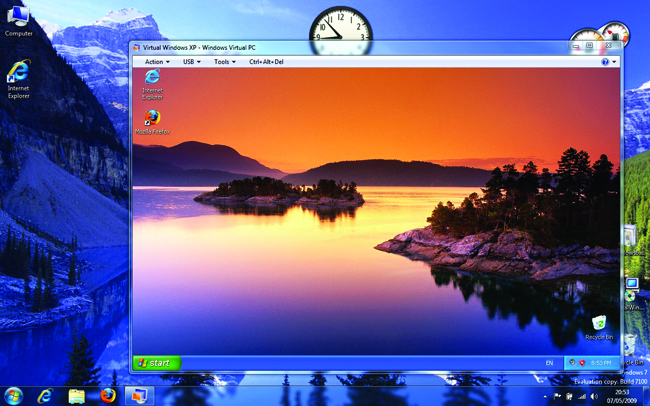
Task: Open Mozilla Firefox on the XP desktop
Action: pos(153,122)
